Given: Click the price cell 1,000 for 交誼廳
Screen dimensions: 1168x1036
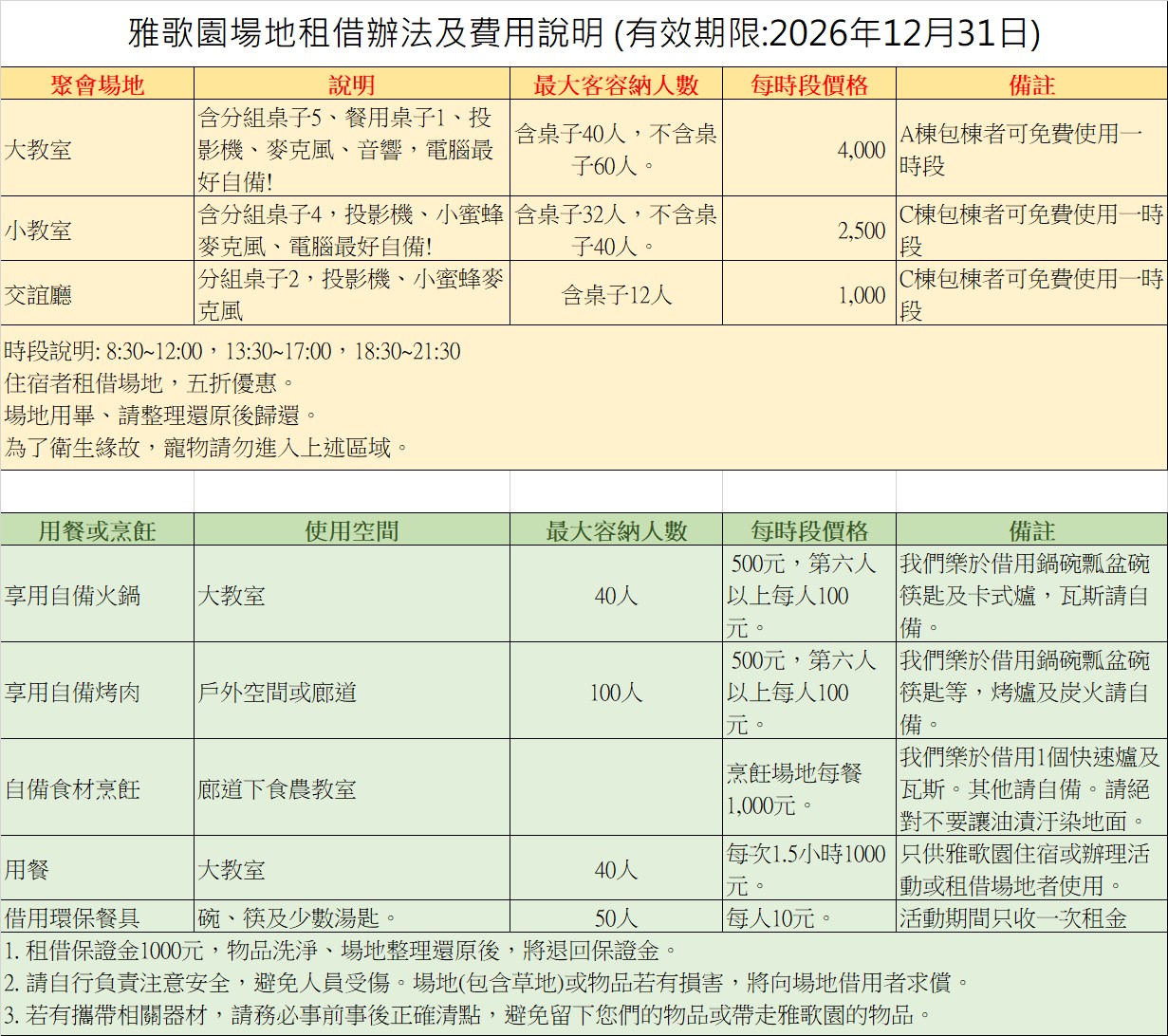Looking at the screenshot, I should pos(809,294).
